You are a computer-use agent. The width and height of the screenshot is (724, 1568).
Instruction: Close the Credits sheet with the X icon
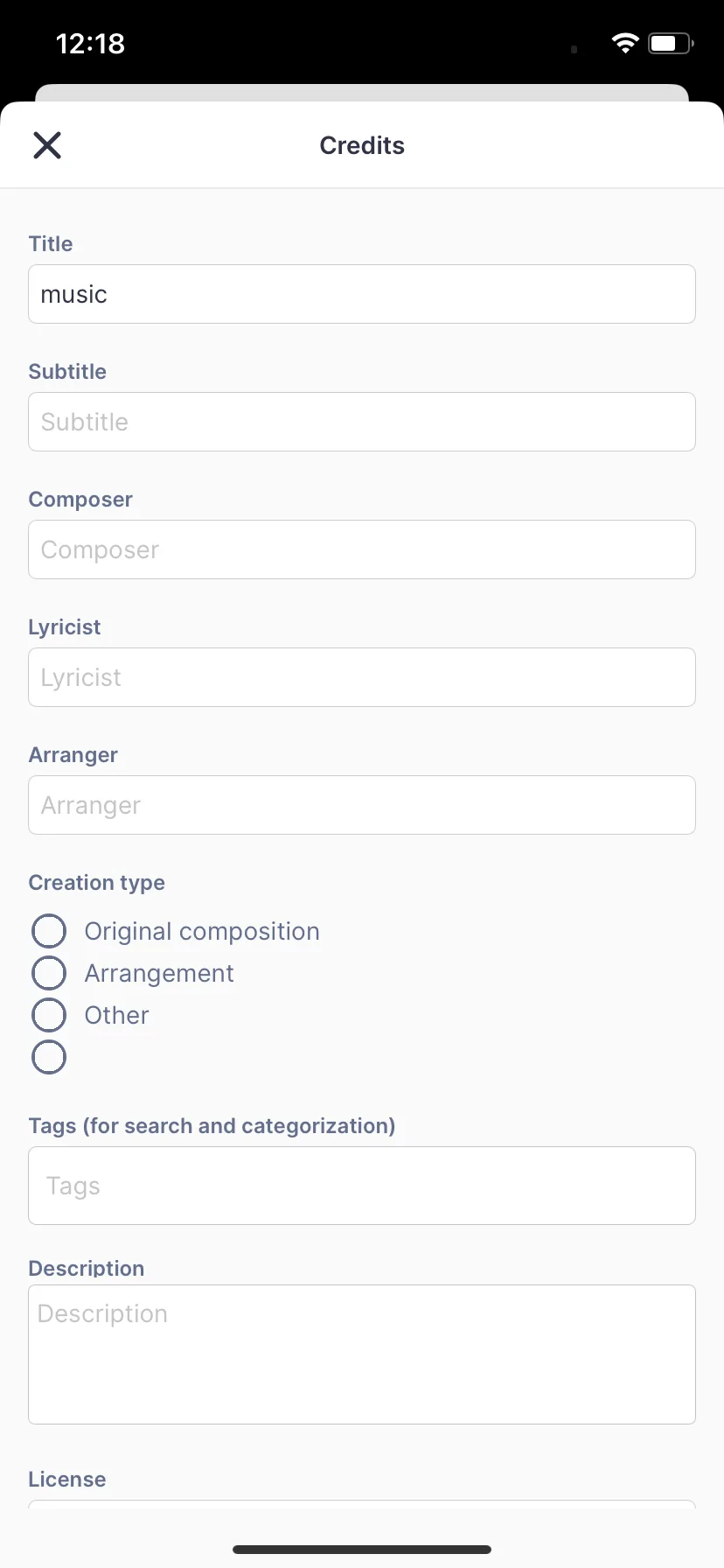[47, 145]
